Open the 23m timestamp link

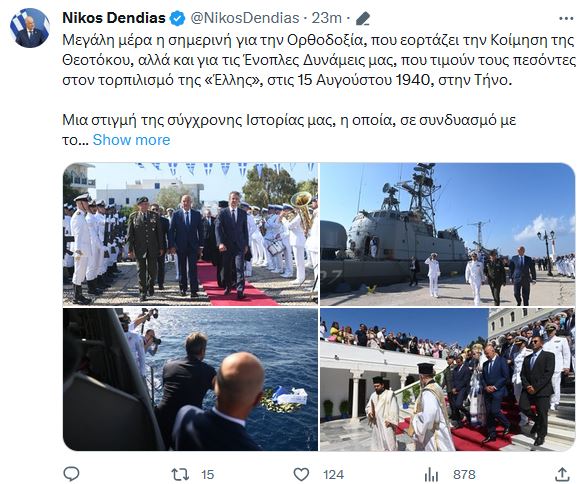pyautogui.click(x=327, y=18)
